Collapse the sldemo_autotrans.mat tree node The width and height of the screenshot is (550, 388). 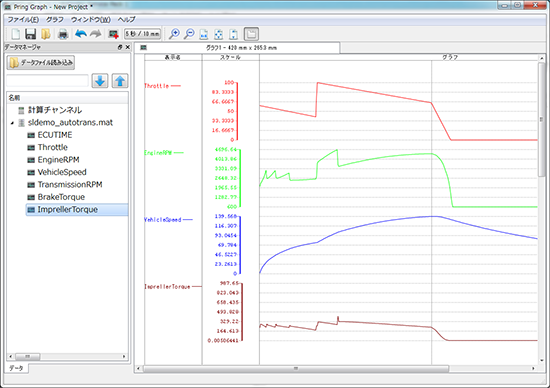pos(12,123)
